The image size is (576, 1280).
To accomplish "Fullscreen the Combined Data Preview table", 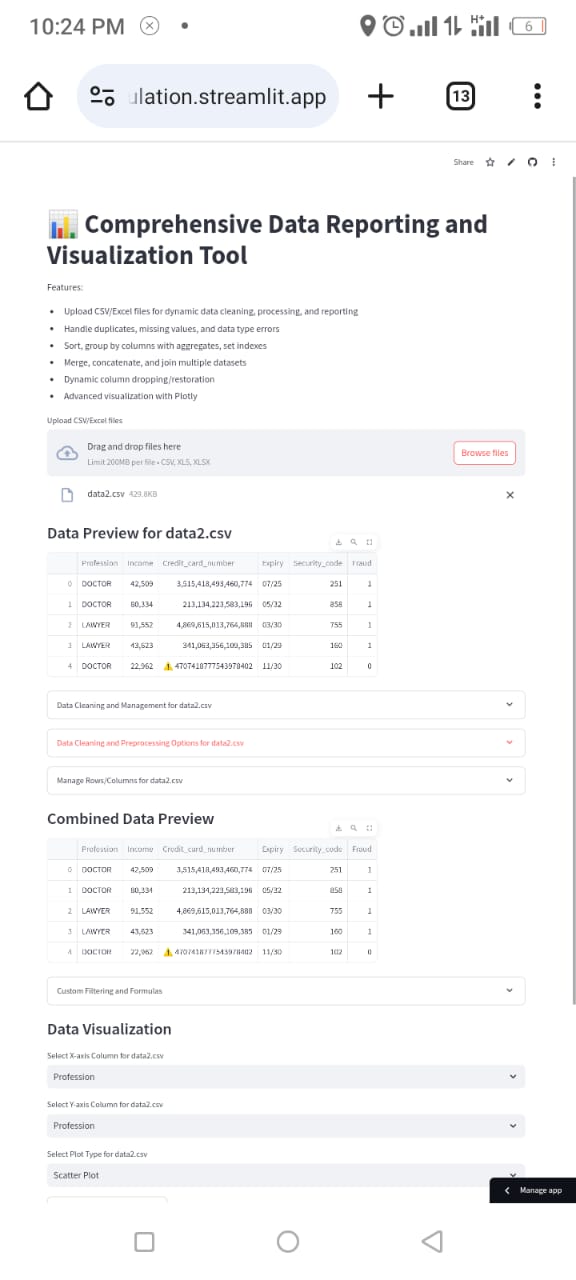I will [369, 828].
